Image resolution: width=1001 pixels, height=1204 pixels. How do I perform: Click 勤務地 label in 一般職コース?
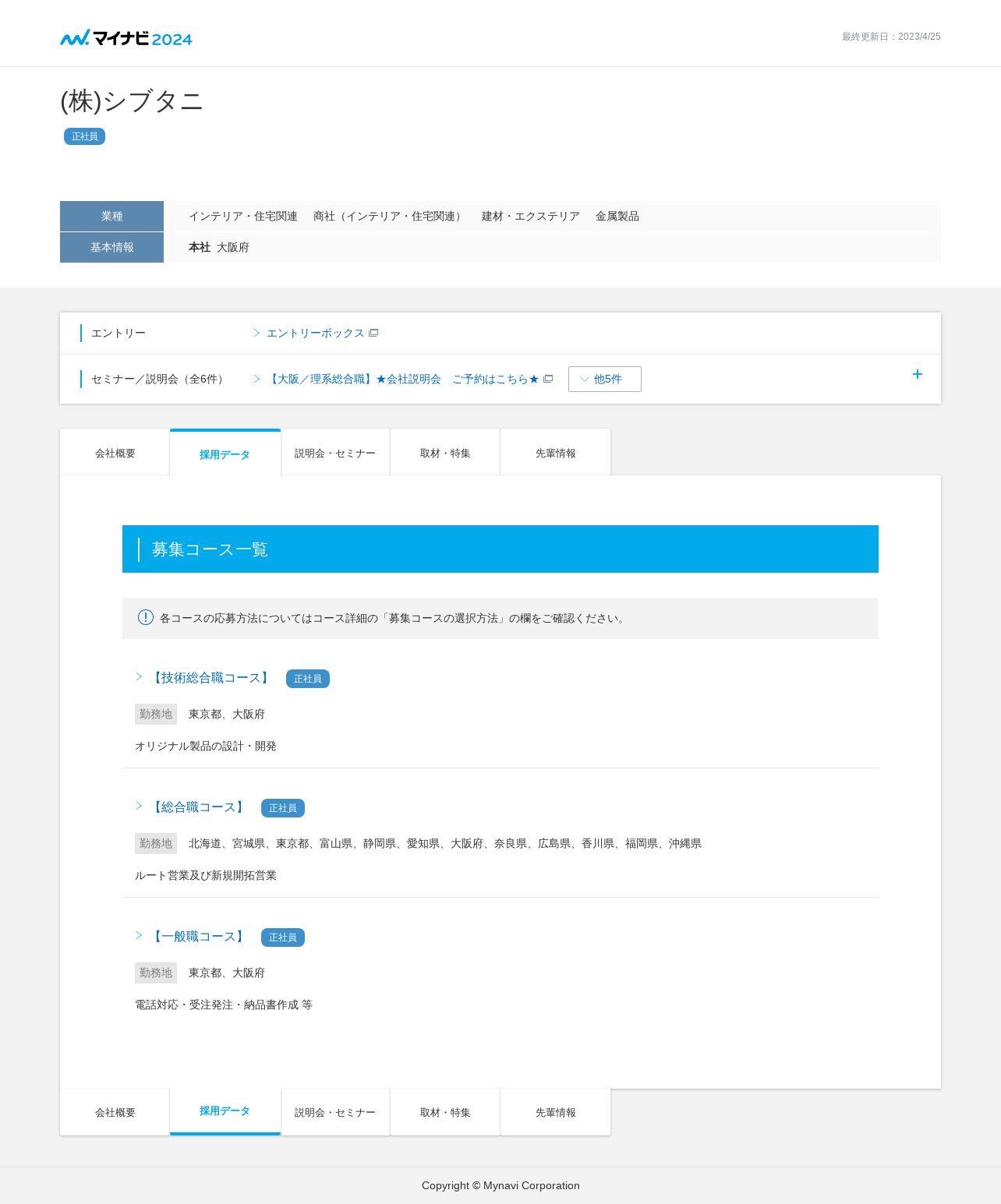point(156,973)
